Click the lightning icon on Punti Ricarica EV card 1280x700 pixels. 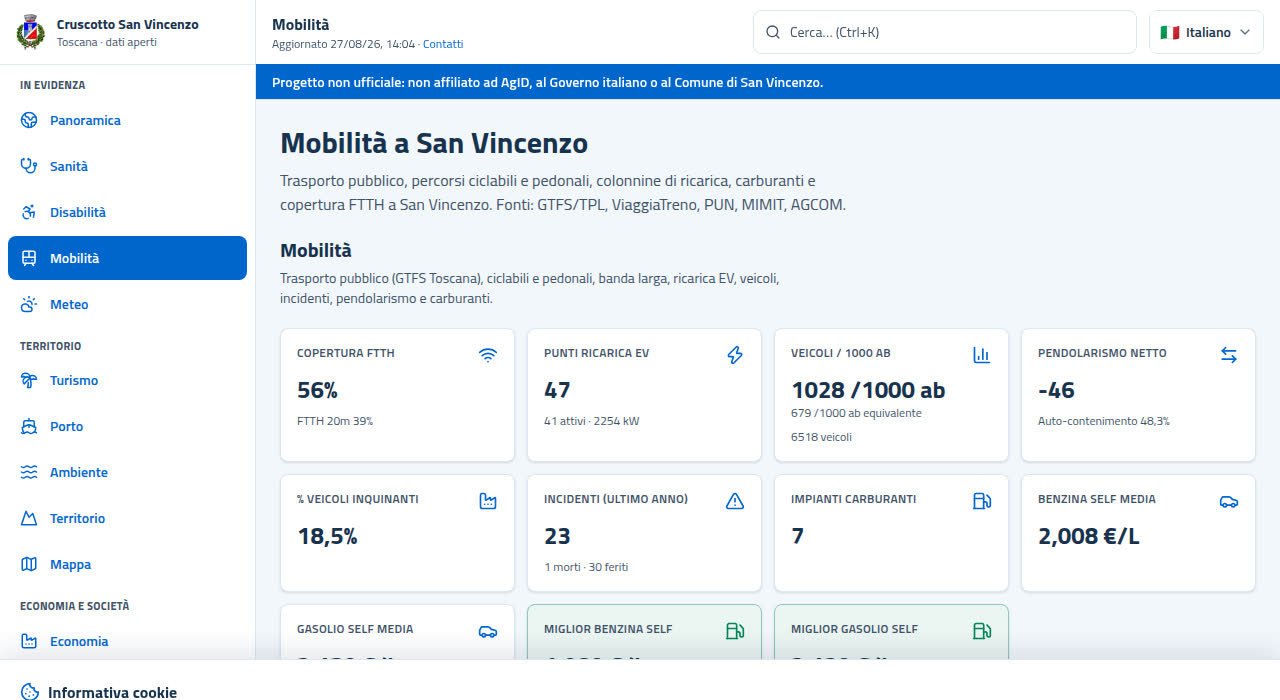(735, 355)
